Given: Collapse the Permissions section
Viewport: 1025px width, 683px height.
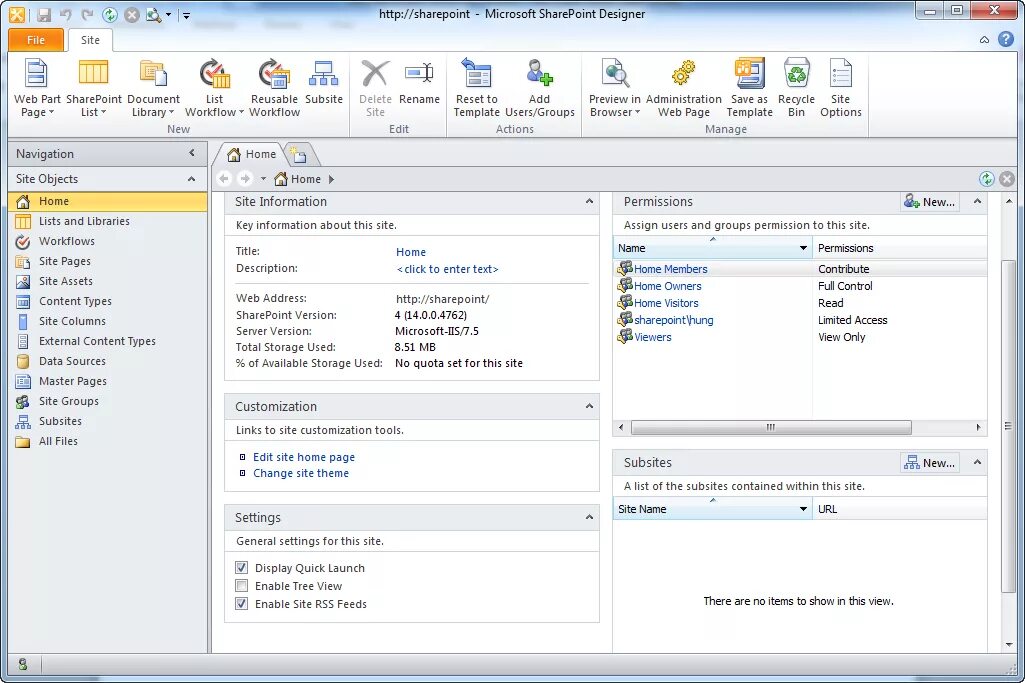Looking at the screenshot, I should pos(977,201).
